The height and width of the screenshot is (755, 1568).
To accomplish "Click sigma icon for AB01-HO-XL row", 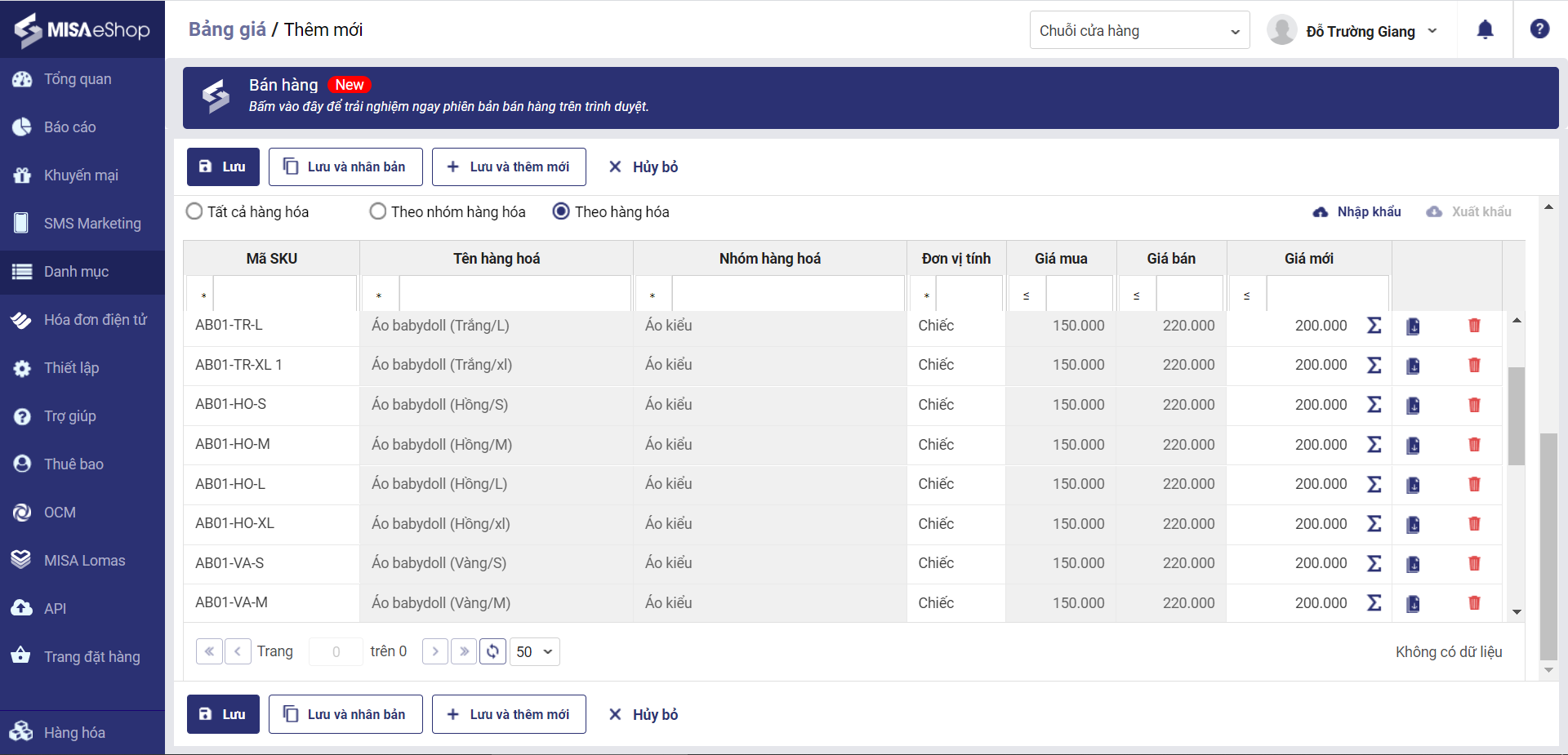I will [x=1374, y=524].
